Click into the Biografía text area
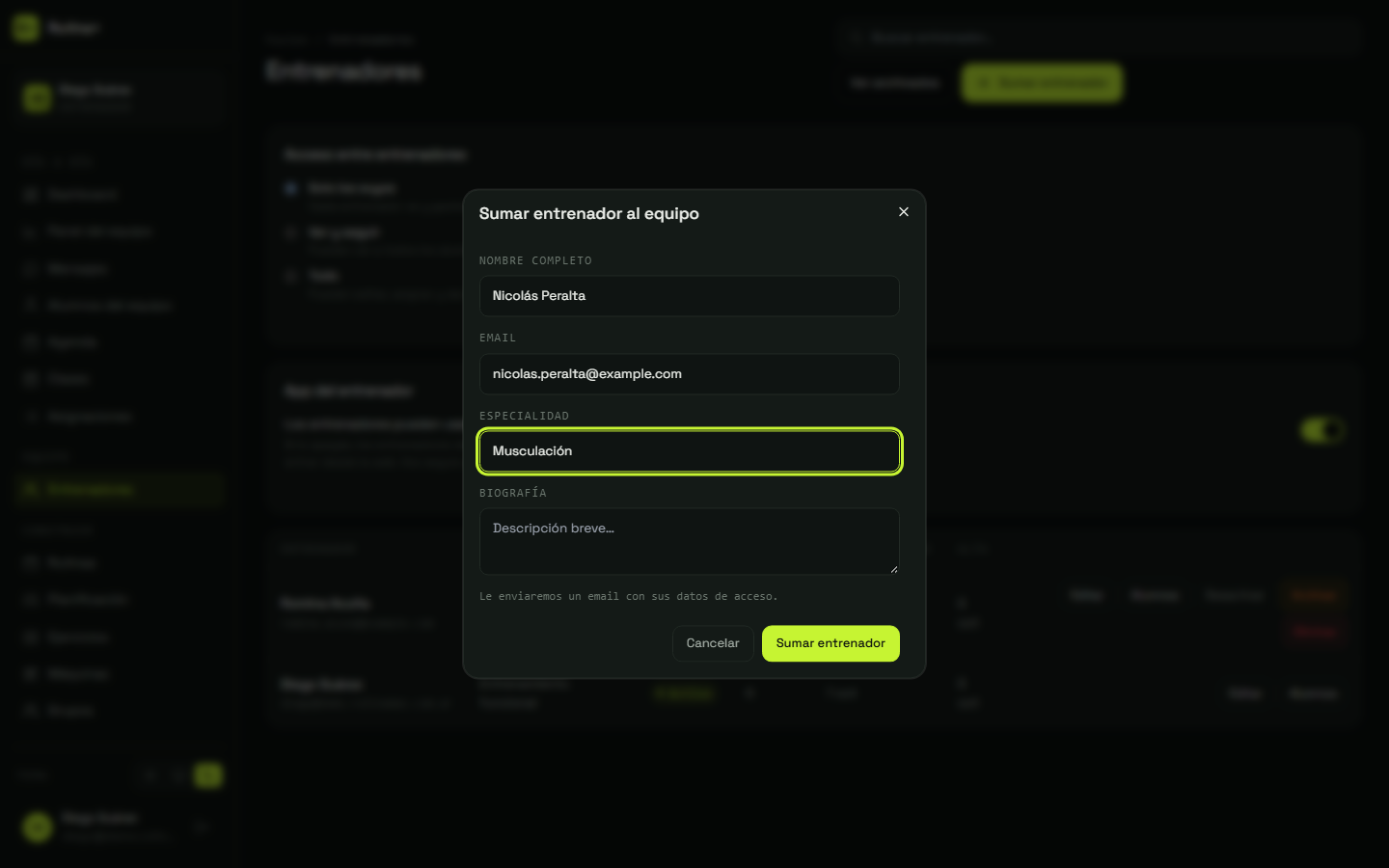This screenshot has height=868, width=1389. click(x=690, y=542)
